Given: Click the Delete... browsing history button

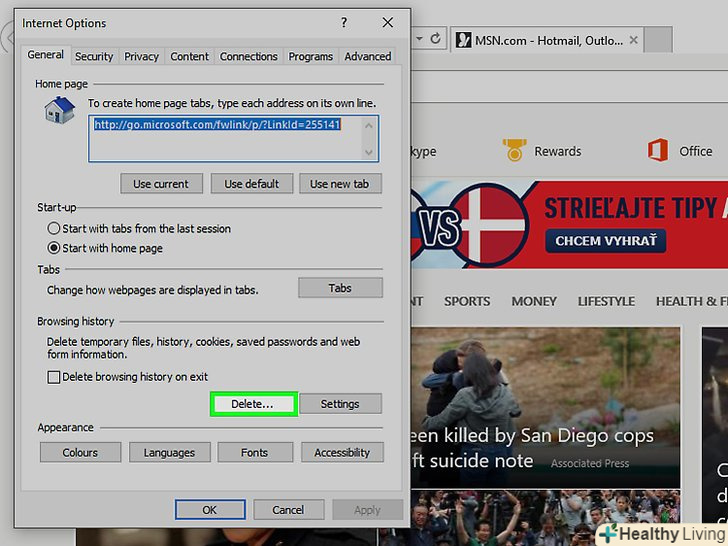Looking at the screenshot, I should (254, 404).
